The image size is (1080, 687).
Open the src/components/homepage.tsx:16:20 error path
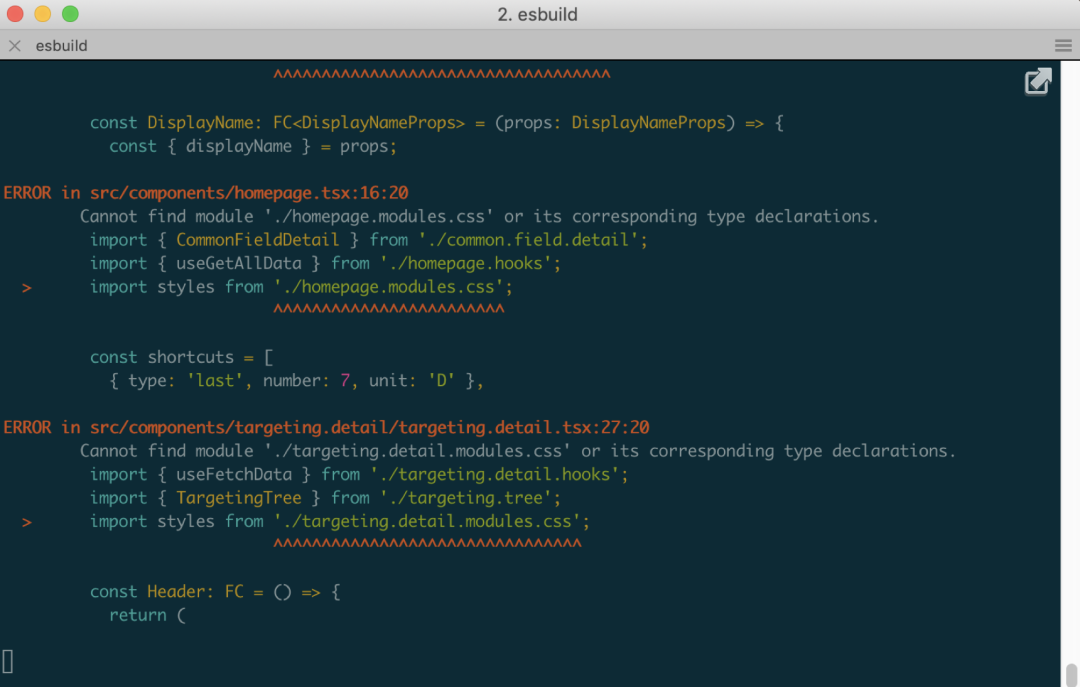(x=248, y=193)
